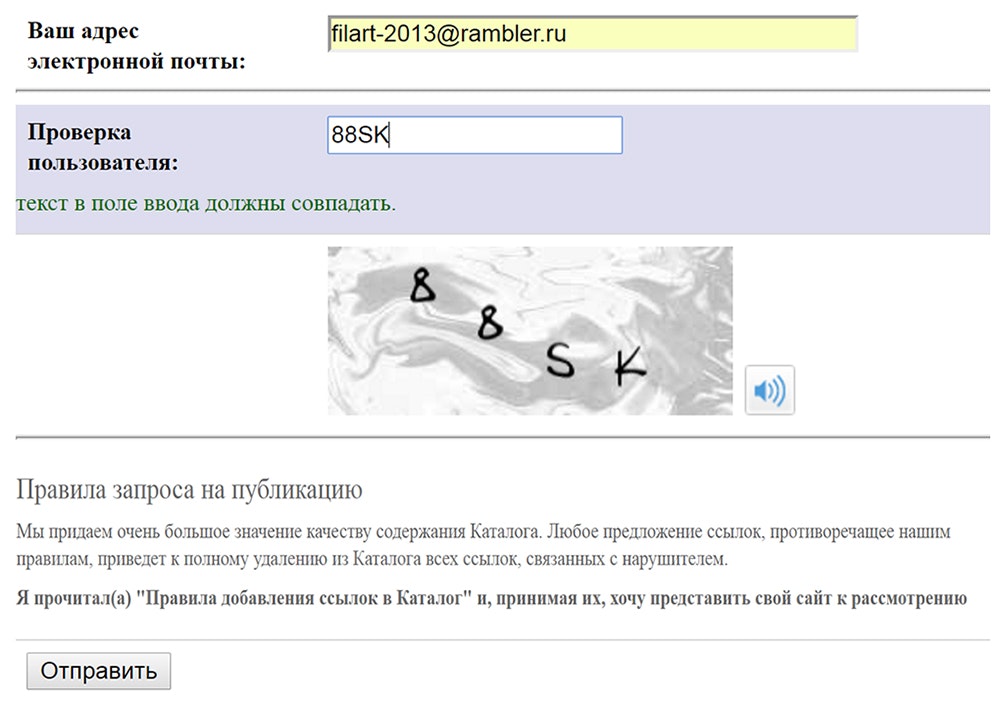The height and width of the screenshot is (705, 1000).
Task: Click the quoted "Правила добавления ссылок в Каталог" text
Action: 298,599
